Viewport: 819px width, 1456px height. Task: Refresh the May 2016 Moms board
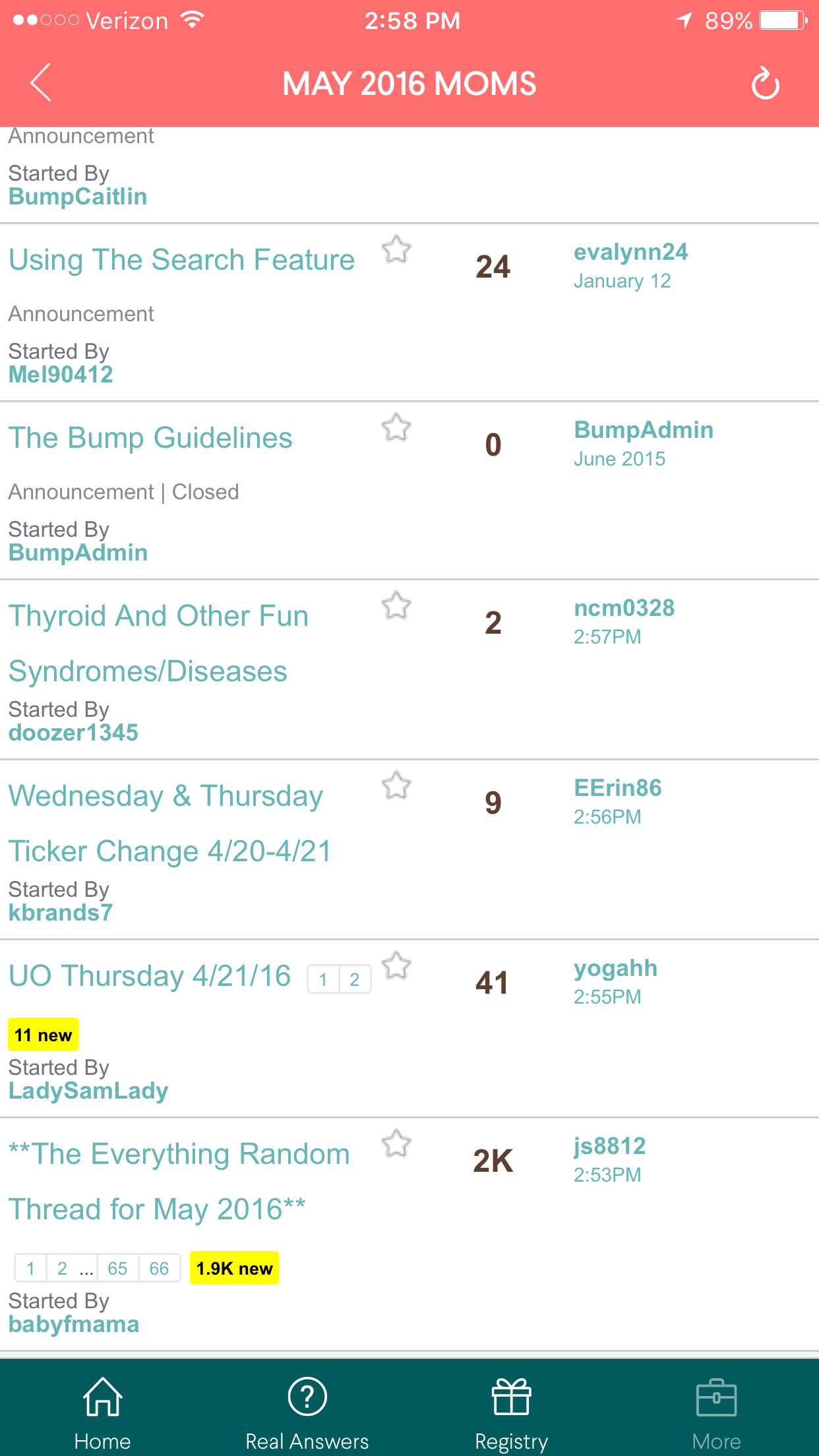pos(765,84)
